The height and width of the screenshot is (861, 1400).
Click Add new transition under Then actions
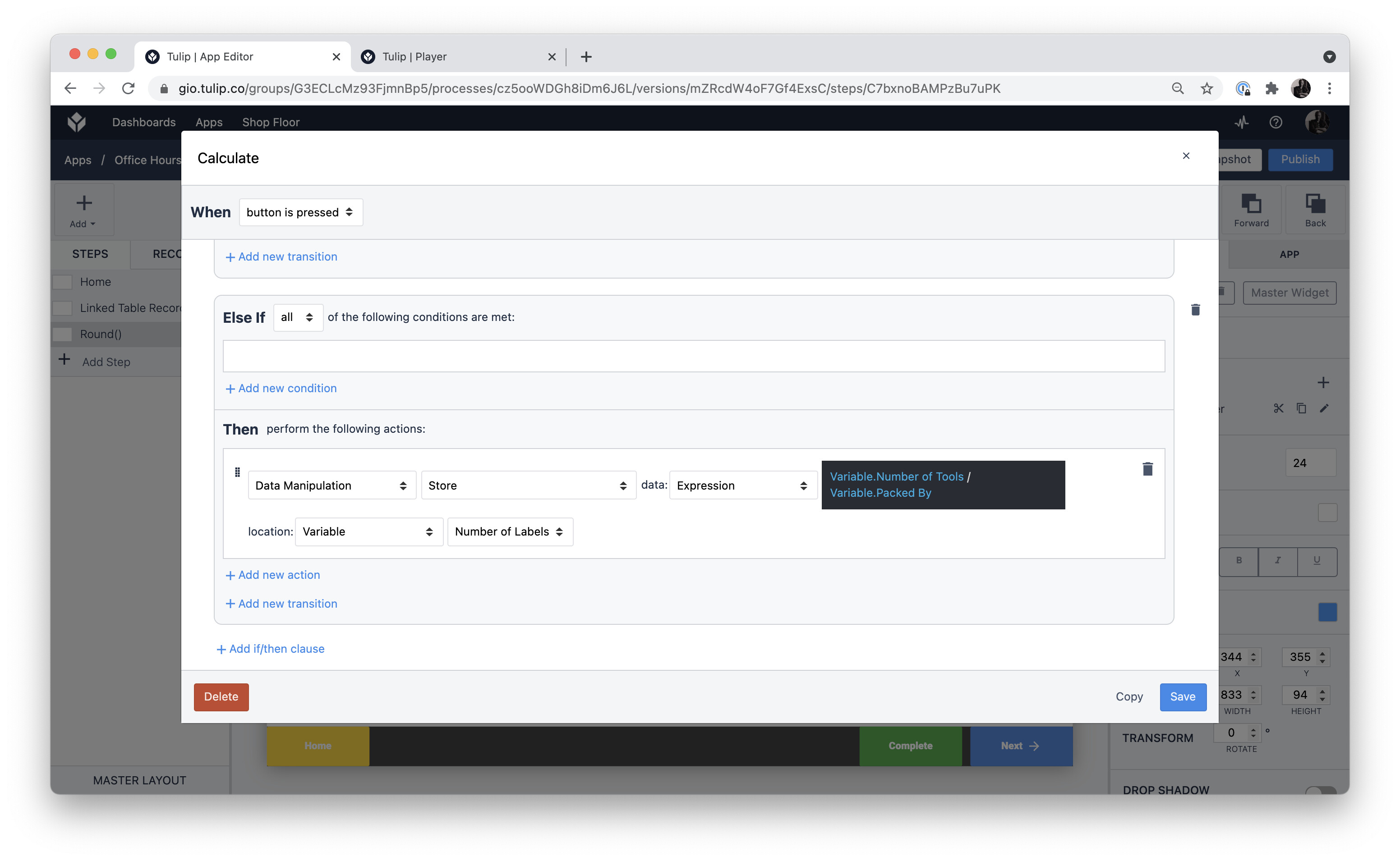[x=281, y=604]
